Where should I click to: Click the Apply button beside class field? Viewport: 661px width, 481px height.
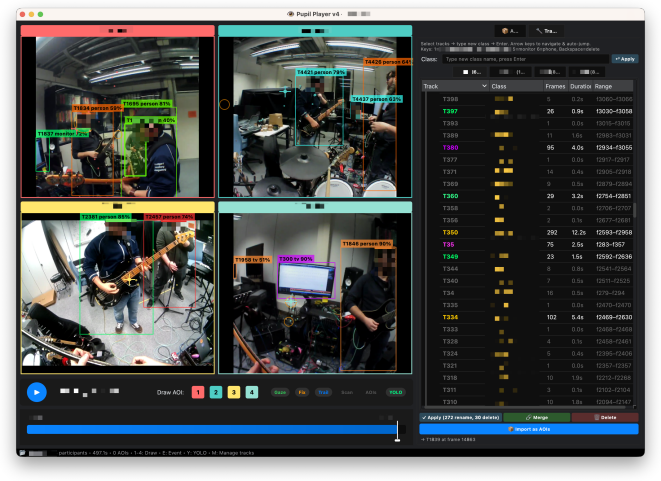625,59
